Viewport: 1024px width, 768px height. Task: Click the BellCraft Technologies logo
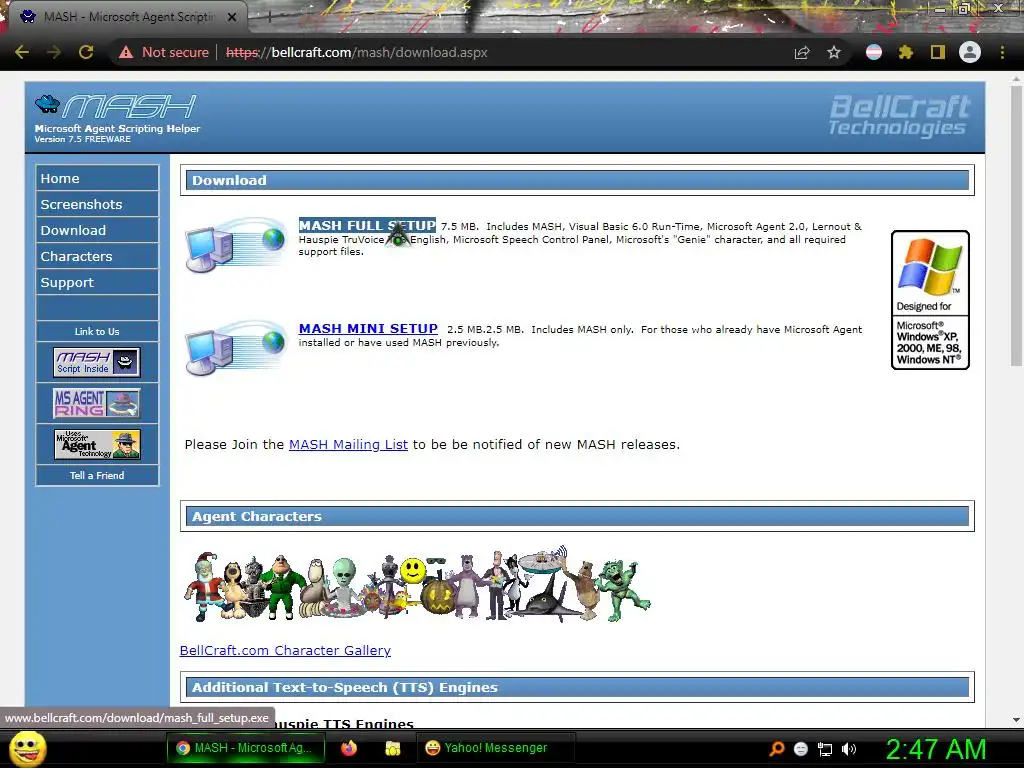click(x=900, y=116)
